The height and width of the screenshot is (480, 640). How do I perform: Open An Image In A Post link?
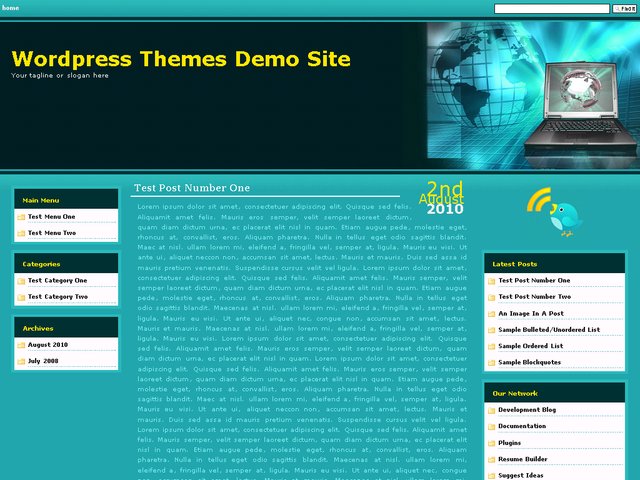(x=531, y=313)
